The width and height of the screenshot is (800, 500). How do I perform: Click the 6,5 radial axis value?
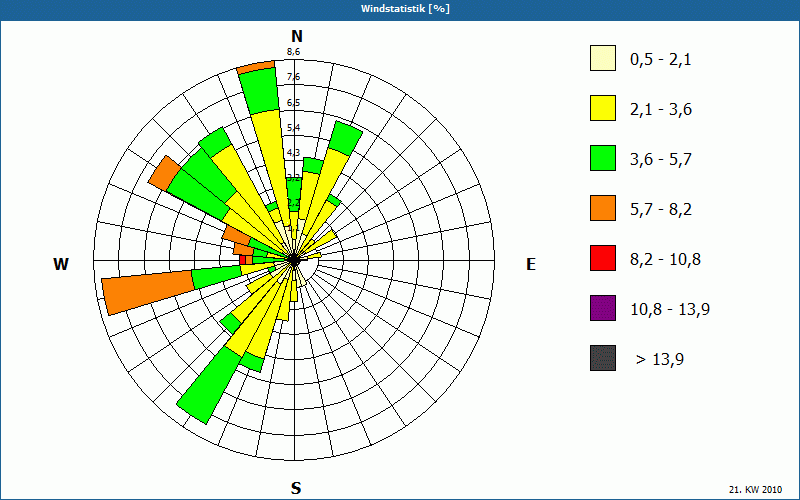[293, 103]
